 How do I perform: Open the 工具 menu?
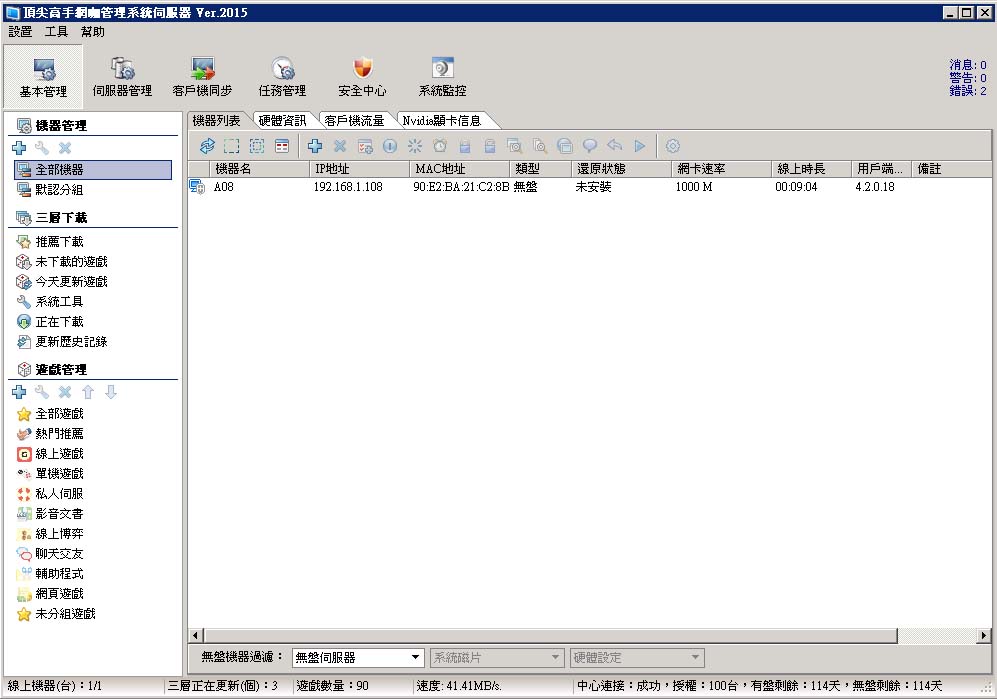[x=56, y=32]
